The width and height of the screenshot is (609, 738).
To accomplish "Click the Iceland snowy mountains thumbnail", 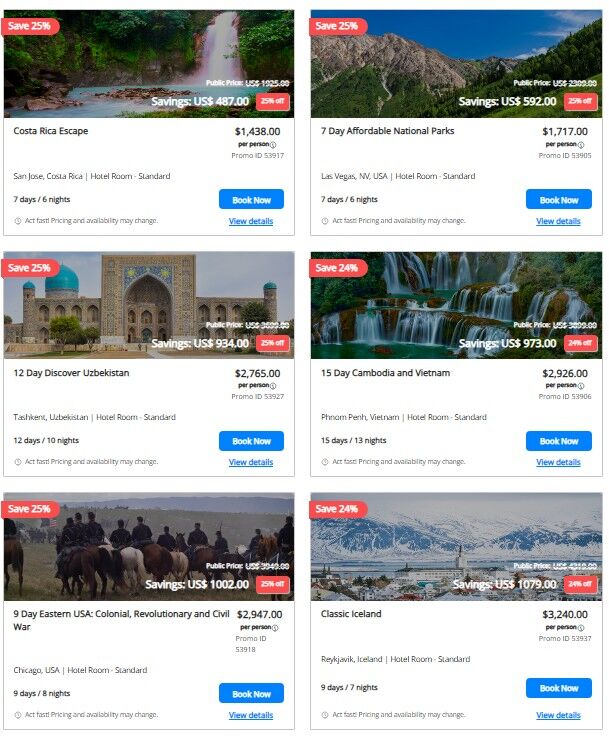I will tap(456, 546).
